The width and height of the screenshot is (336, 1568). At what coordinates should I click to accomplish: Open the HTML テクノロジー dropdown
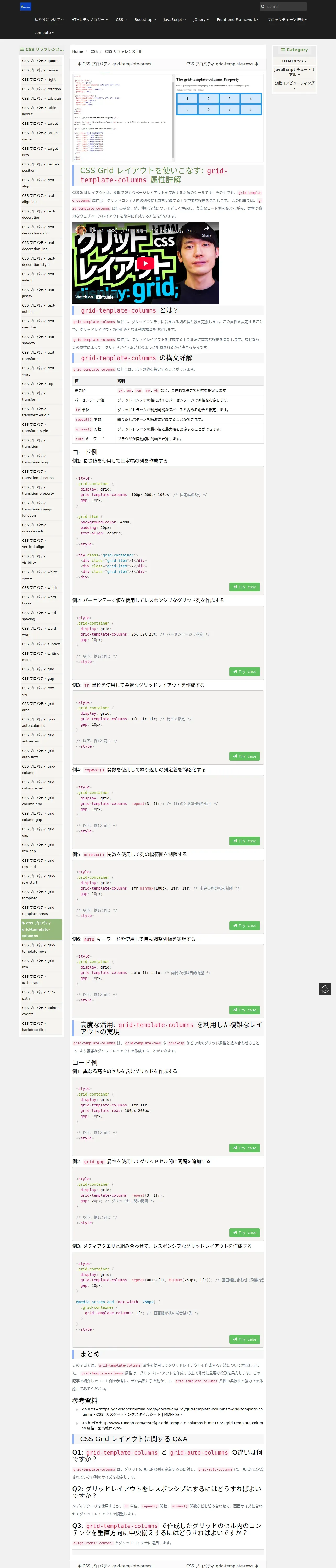pyautogui.click(x=90, y=20)
